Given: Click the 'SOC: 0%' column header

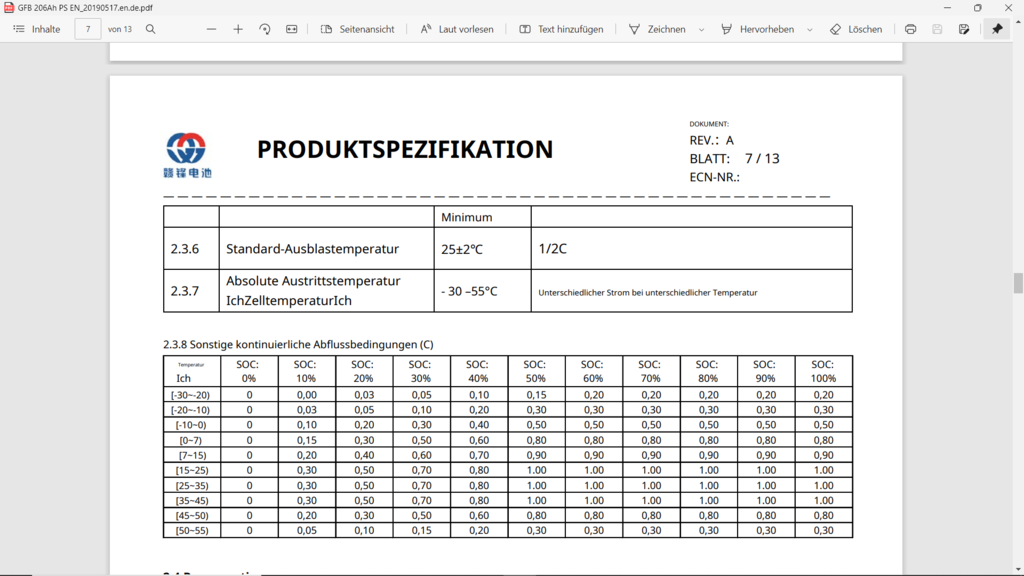Looking at the screenshot, I should (249, 371).
